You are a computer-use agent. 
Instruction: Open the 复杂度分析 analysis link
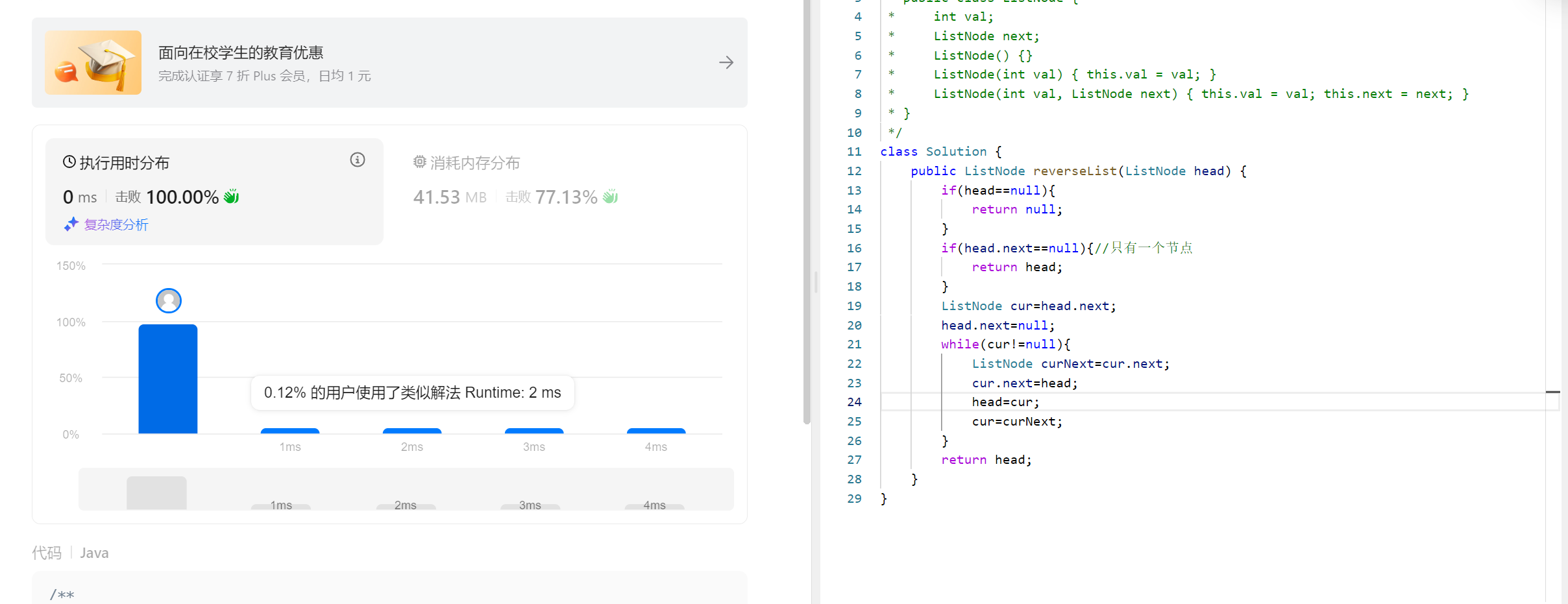coord(117,224)
